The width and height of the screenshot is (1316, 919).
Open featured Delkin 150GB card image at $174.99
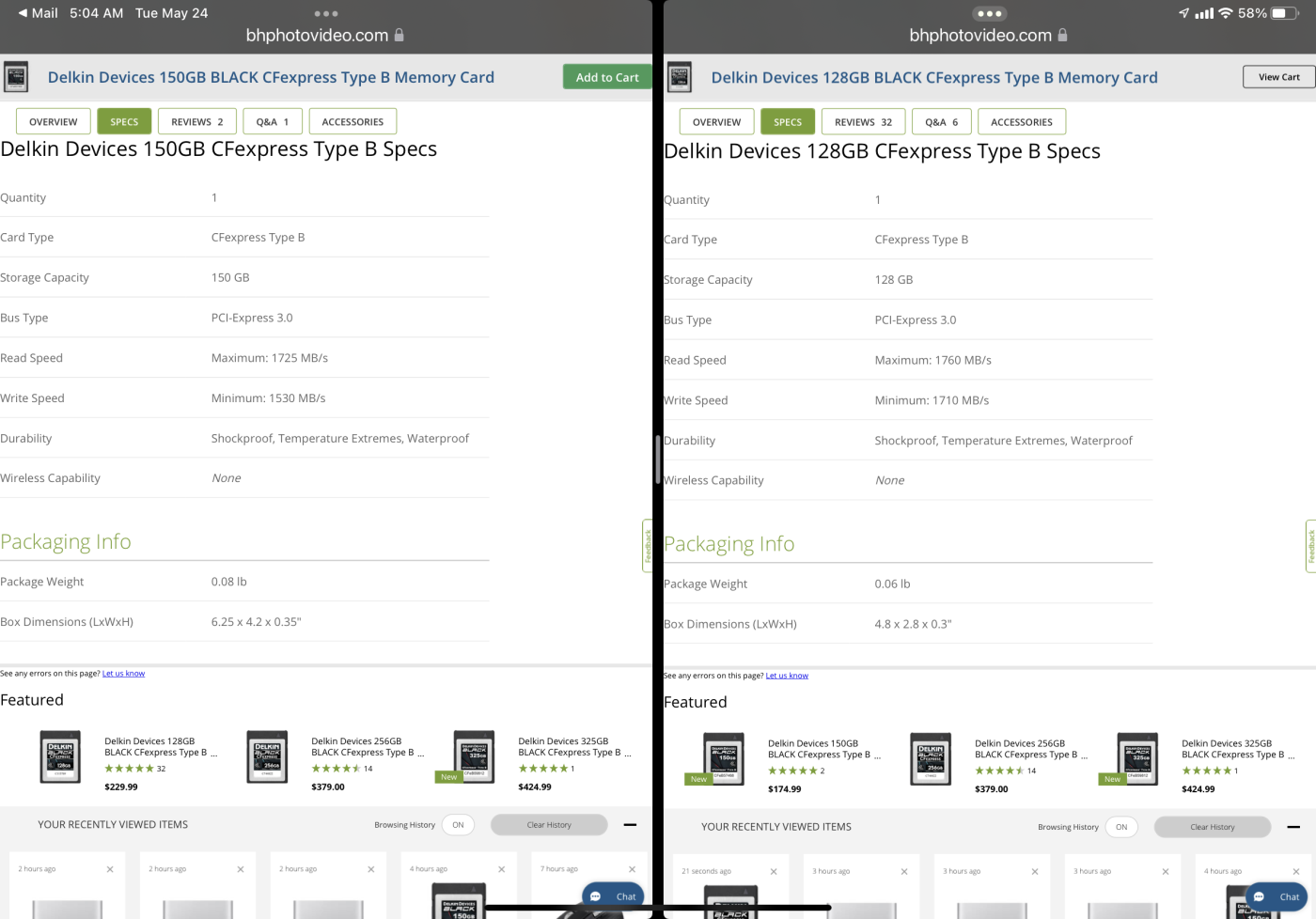[x=724, y=758]
